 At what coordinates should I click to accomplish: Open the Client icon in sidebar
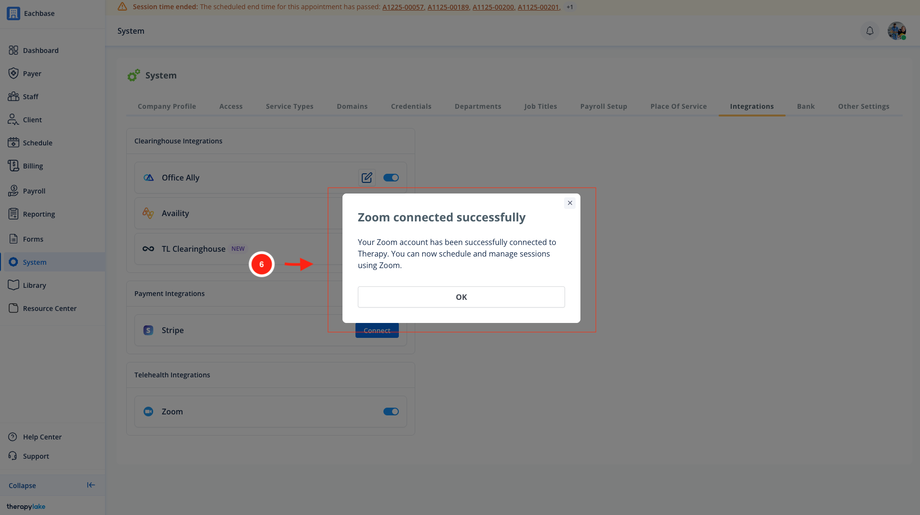(13, 120)
